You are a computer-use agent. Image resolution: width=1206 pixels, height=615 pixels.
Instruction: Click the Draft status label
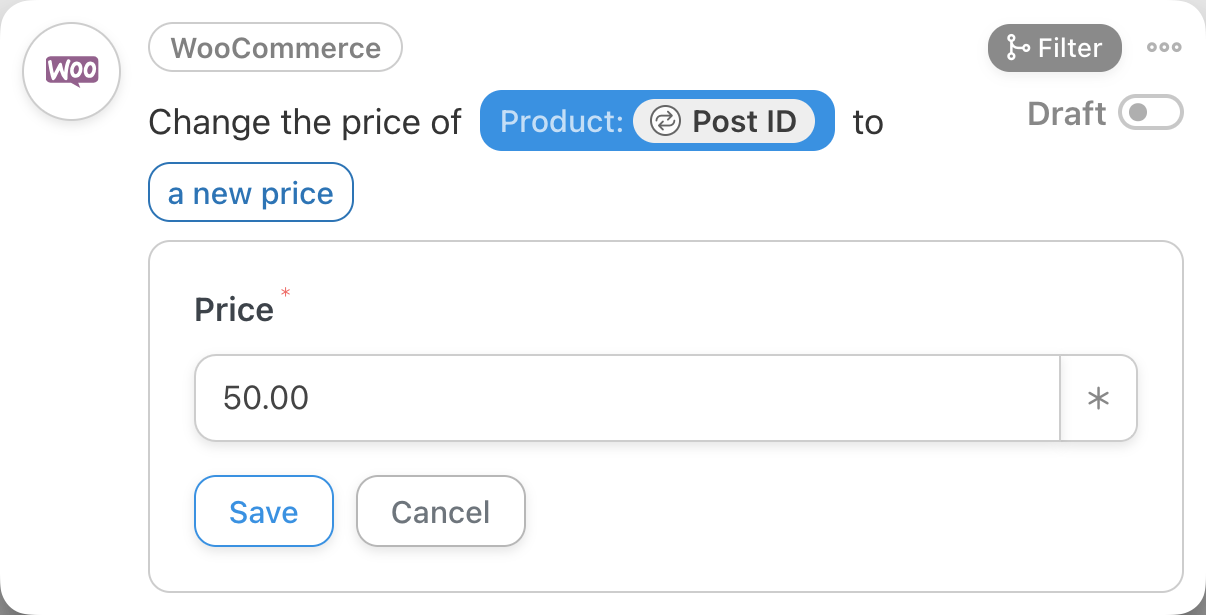pyautogui.click(x=1066, y=114)
